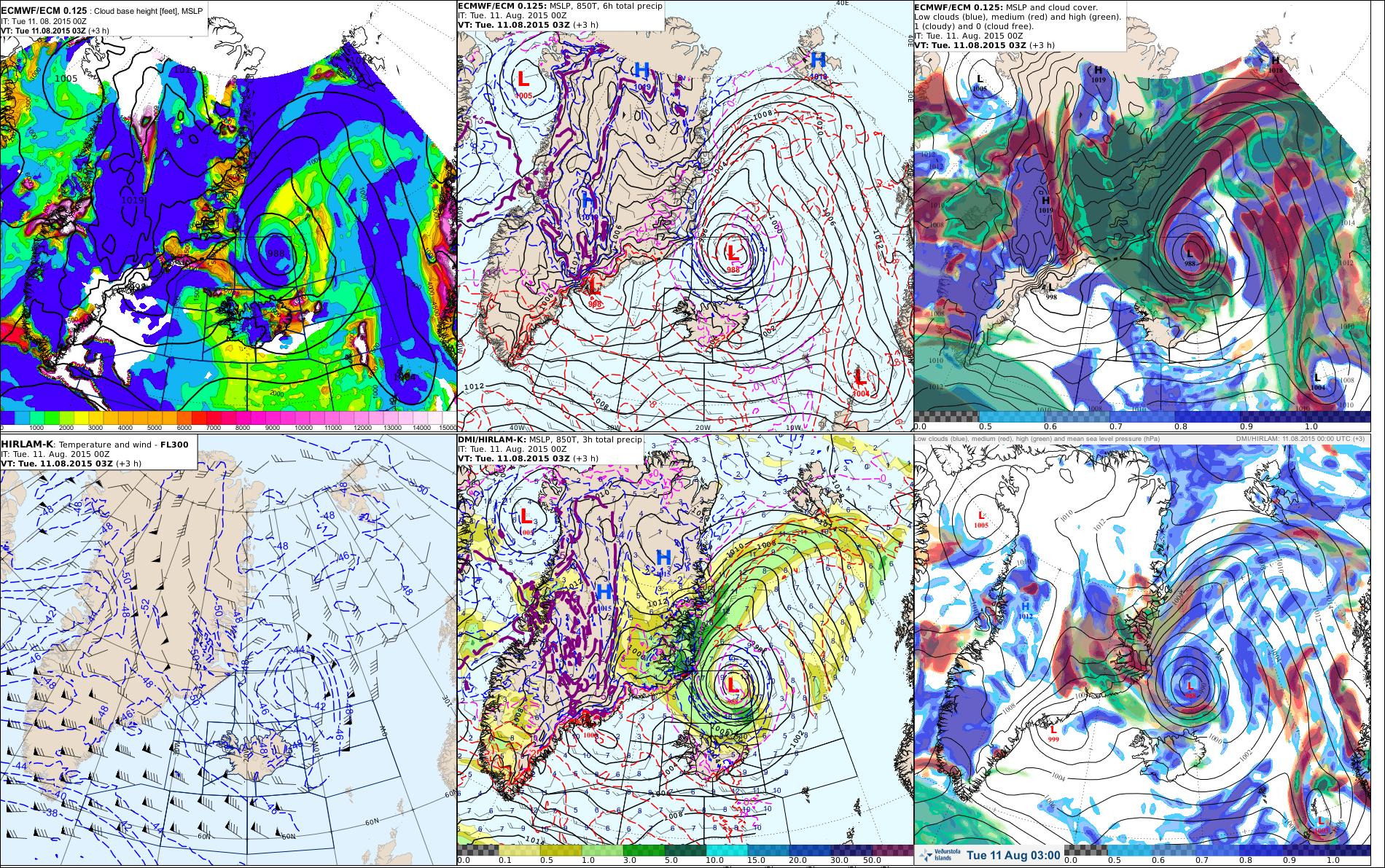Click 'DMI/HIRLAM-K: MSLP, 850T, 3h total precip' title
1385x868 pixels.
pos(550,439)
